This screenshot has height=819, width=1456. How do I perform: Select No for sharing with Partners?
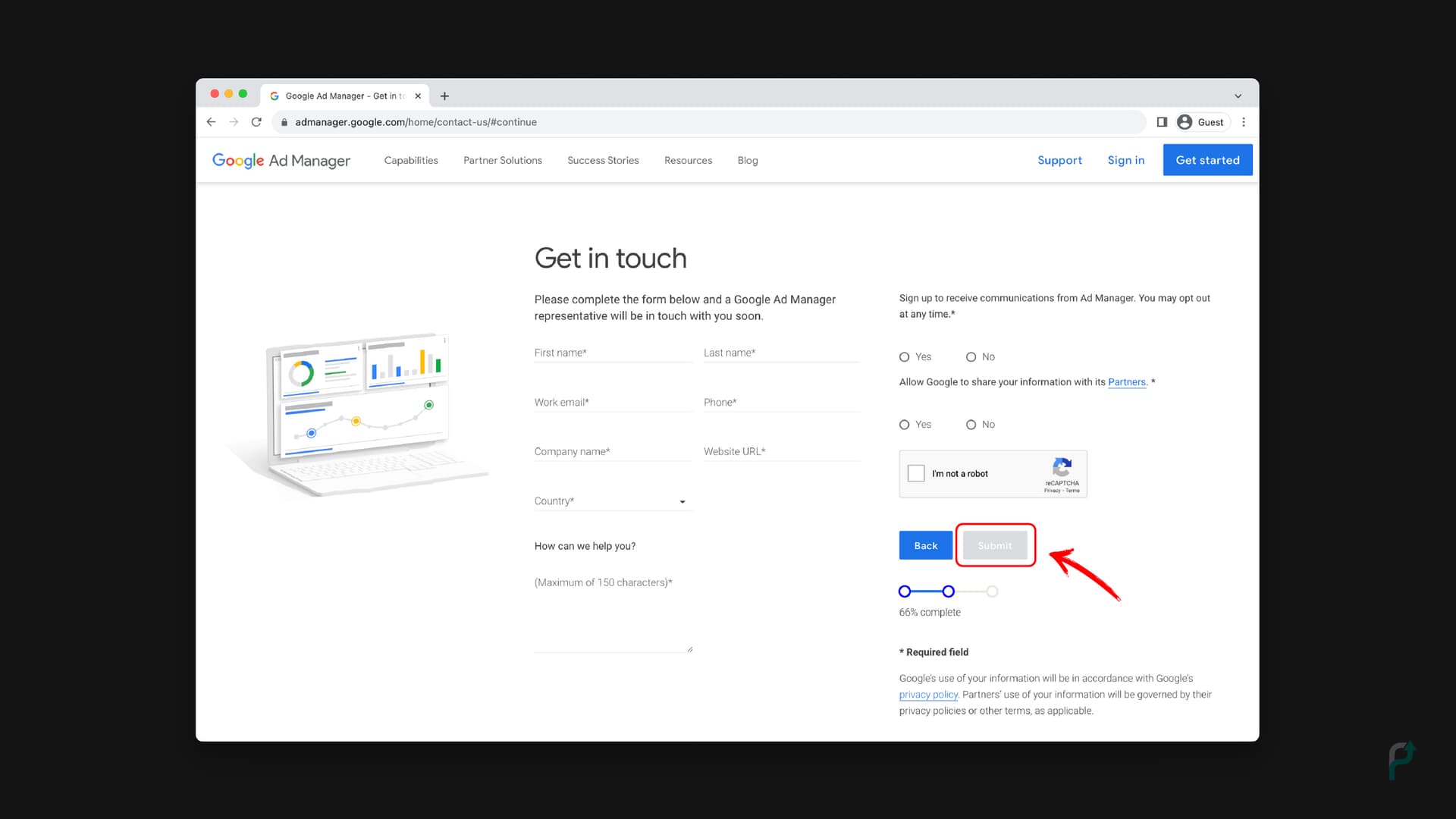[971, 425]
